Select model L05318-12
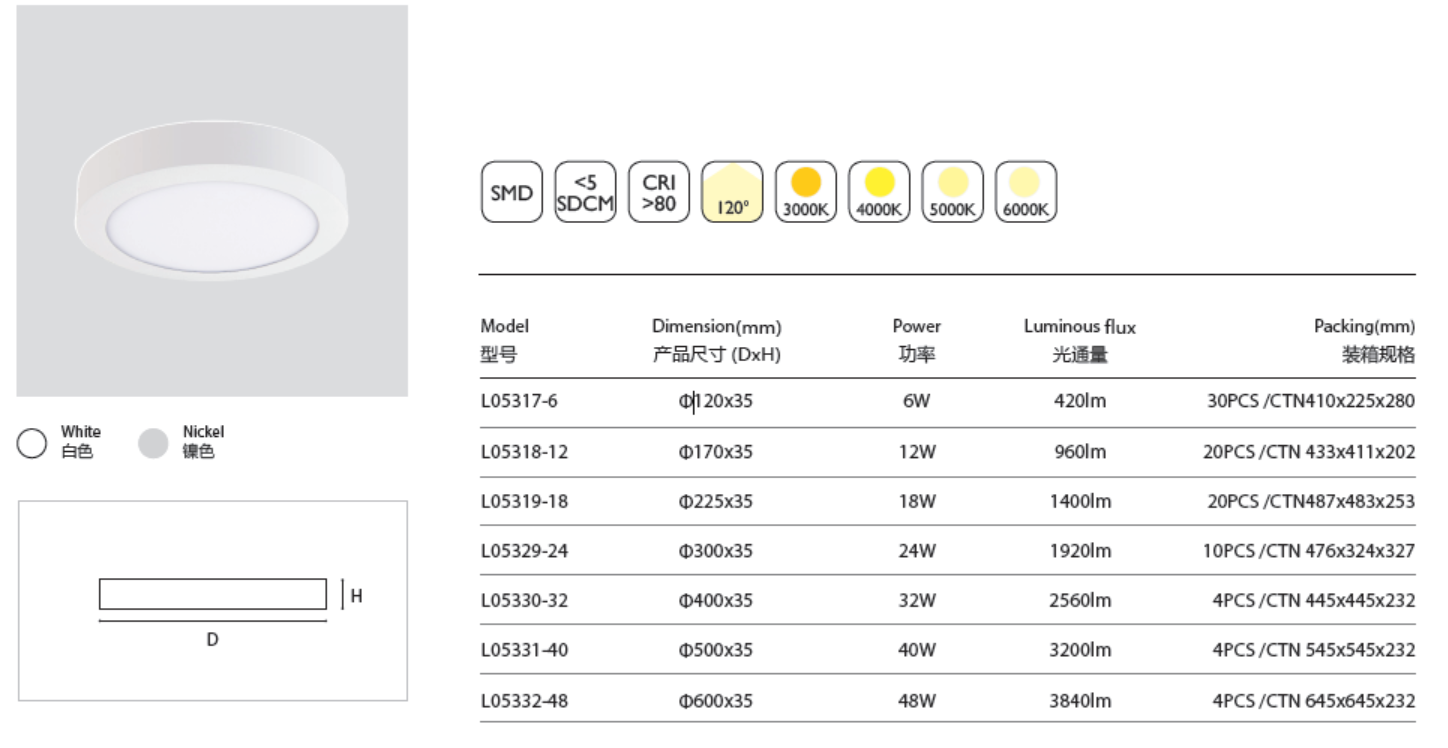The width and height of the screenshot is (1448, 748). pyautogui.click(x=524, y=452)
